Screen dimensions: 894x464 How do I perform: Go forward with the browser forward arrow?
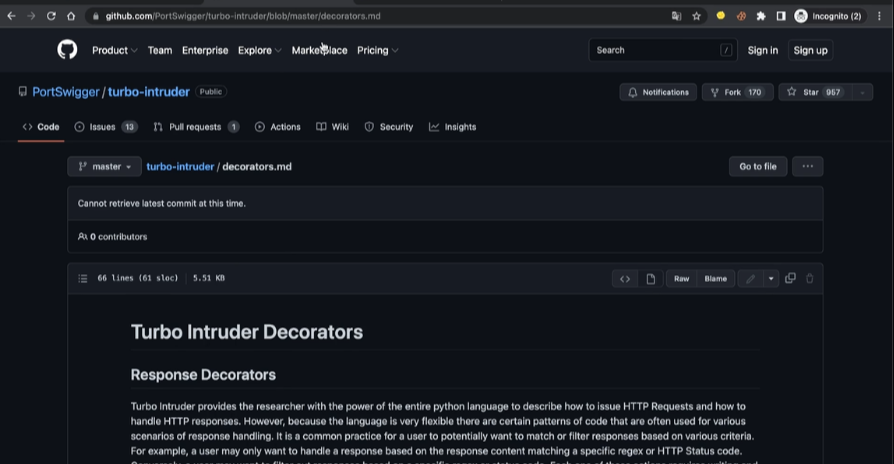[31, 16]
